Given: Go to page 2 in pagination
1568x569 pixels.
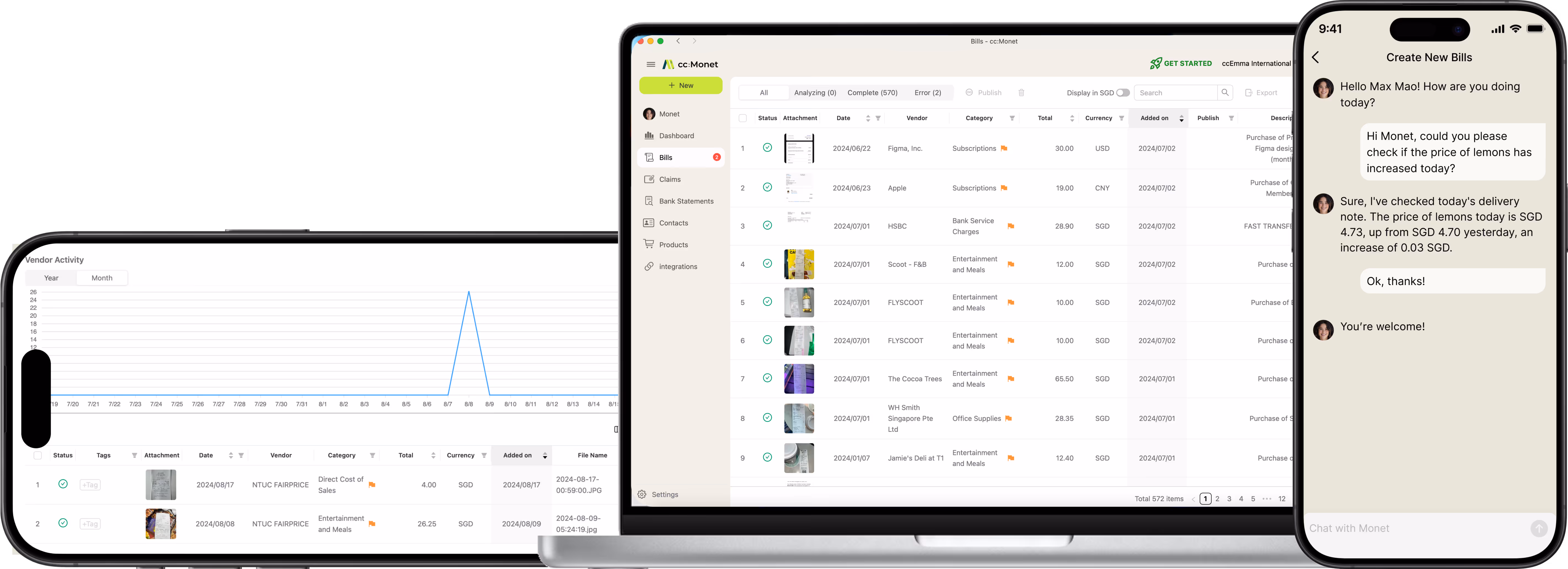Looking at the screenshot, I should pos(1217,499).
